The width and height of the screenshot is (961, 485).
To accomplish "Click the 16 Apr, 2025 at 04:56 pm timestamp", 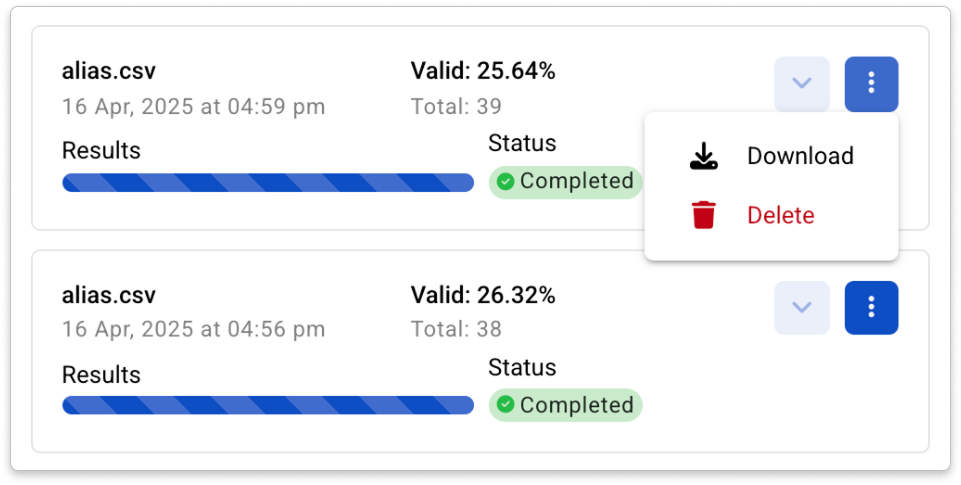I will pyautogui.click(x=193, y=329).
